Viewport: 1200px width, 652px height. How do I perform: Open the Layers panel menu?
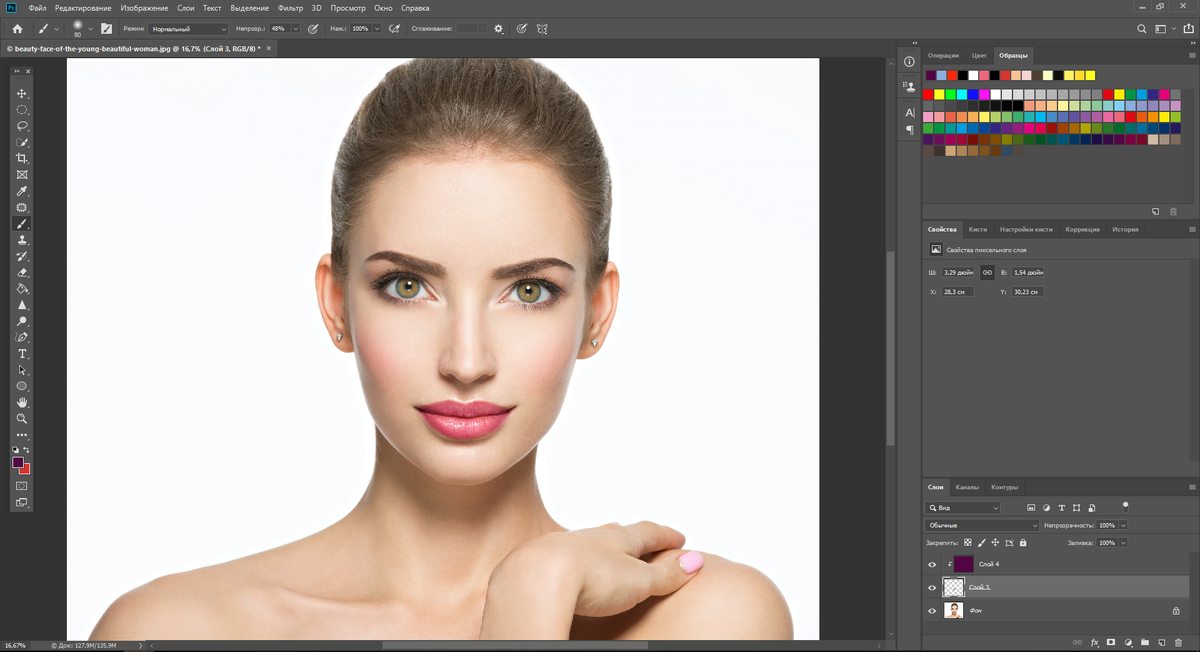[x=1192, y=487]
